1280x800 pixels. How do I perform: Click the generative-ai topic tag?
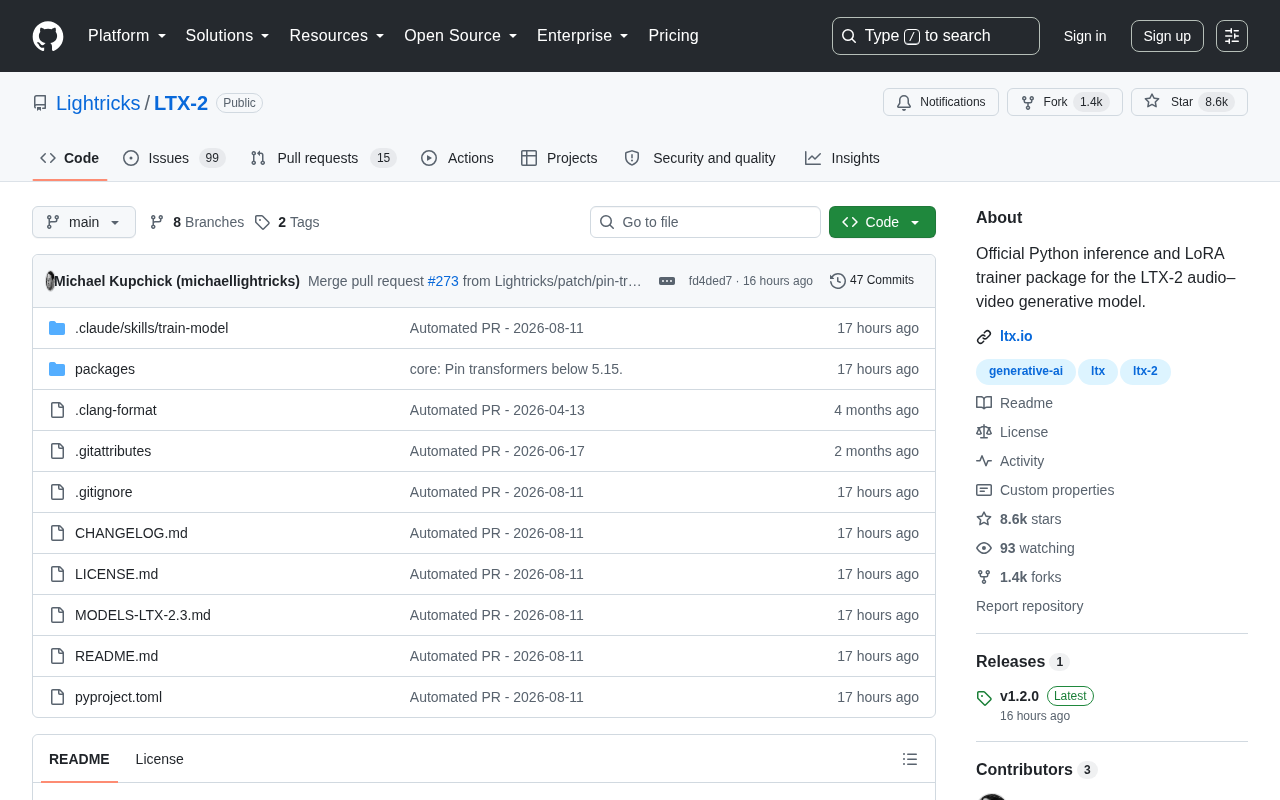pyautogui.click(x=1026, y=372)
